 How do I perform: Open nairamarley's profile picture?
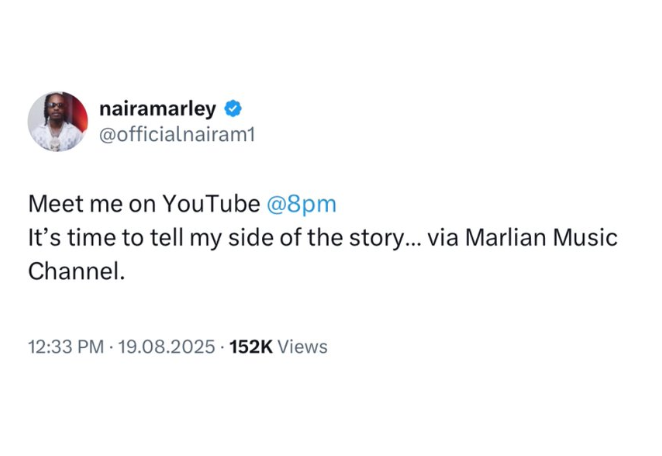57,121
